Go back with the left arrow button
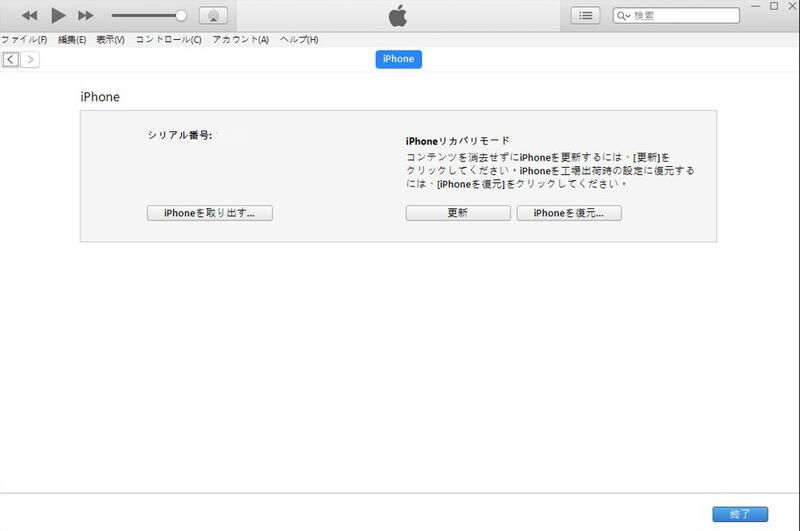This screenshot has width=800, height=531. coord(11,60)
